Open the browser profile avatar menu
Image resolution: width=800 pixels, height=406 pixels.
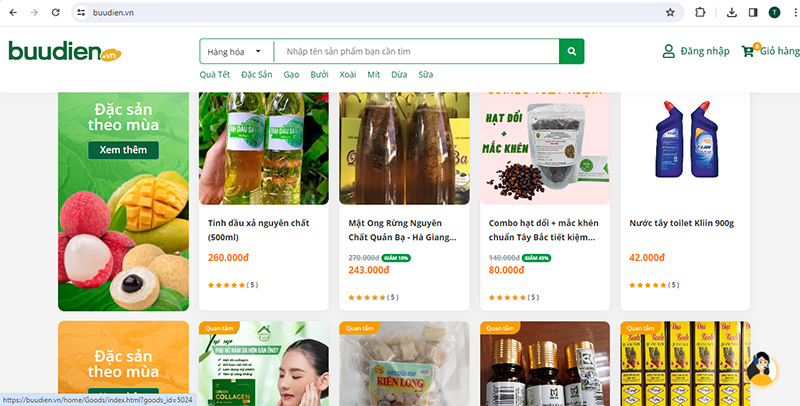[774, 12]
